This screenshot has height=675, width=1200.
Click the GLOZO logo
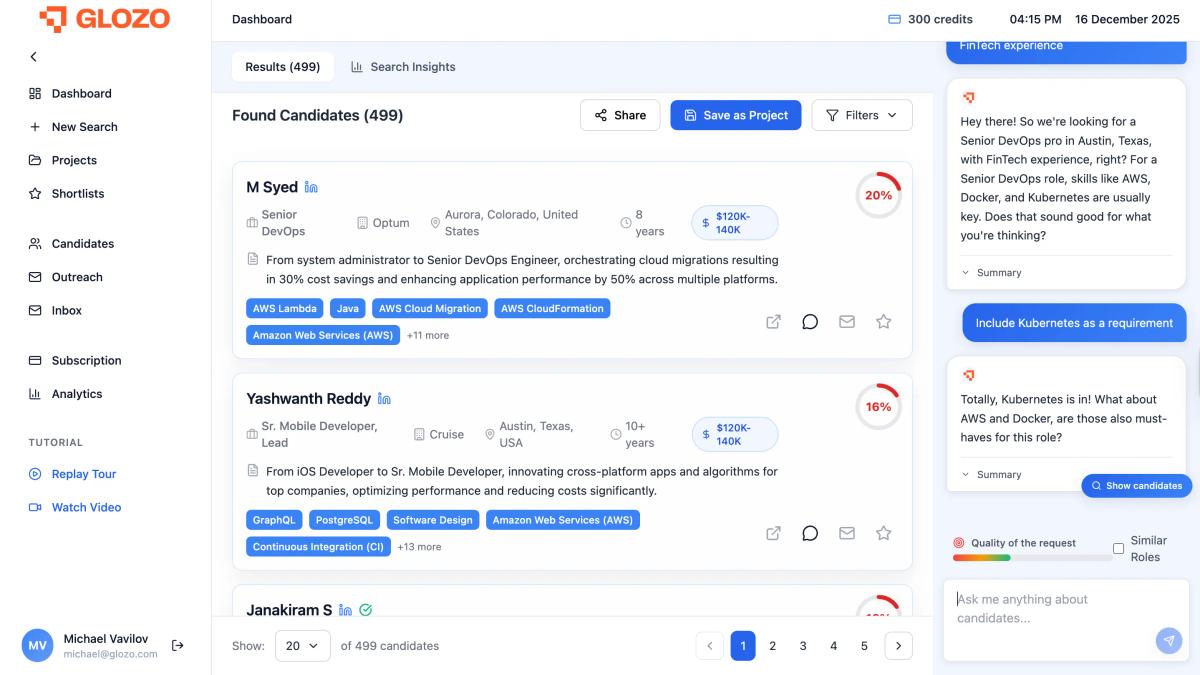104,18
